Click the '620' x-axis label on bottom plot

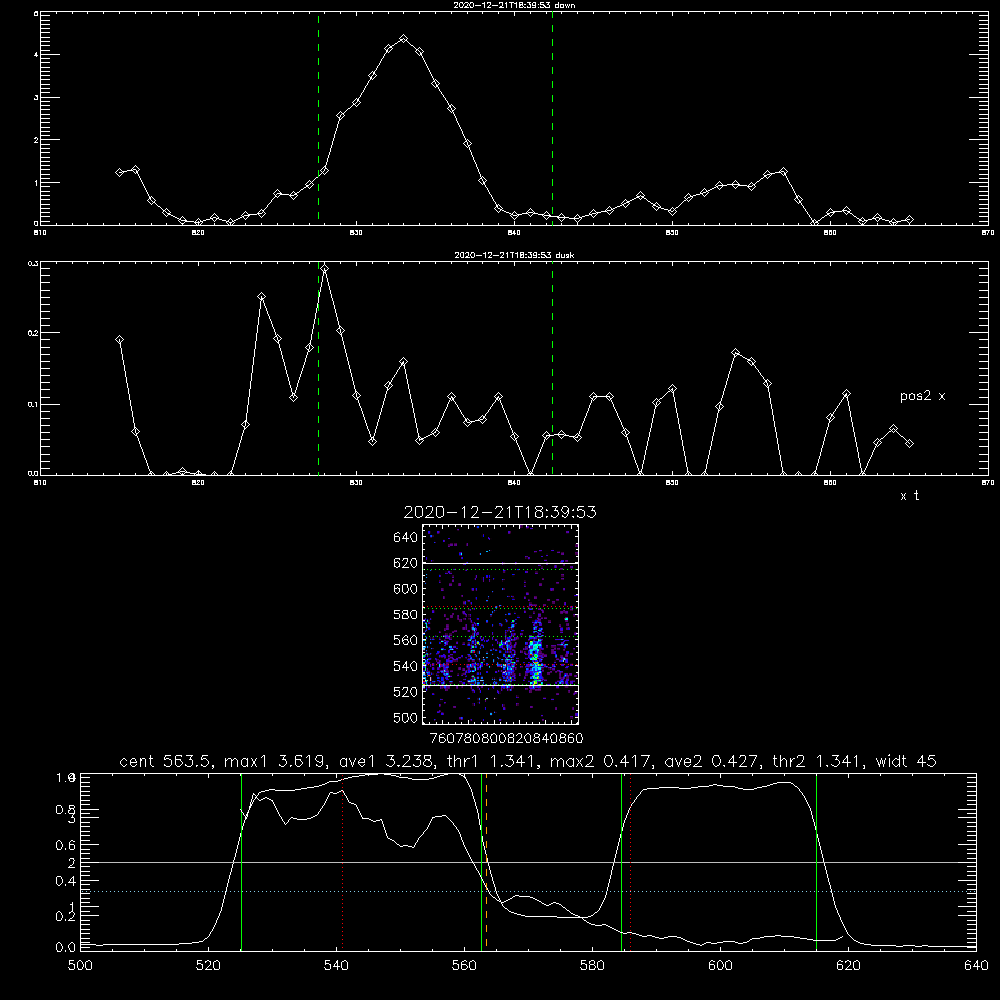tap(848, 966)
